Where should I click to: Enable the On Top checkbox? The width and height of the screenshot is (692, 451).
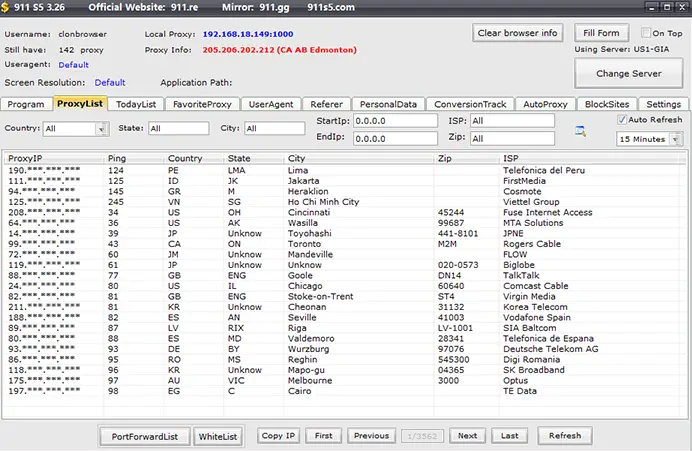[x=646, y=33]
